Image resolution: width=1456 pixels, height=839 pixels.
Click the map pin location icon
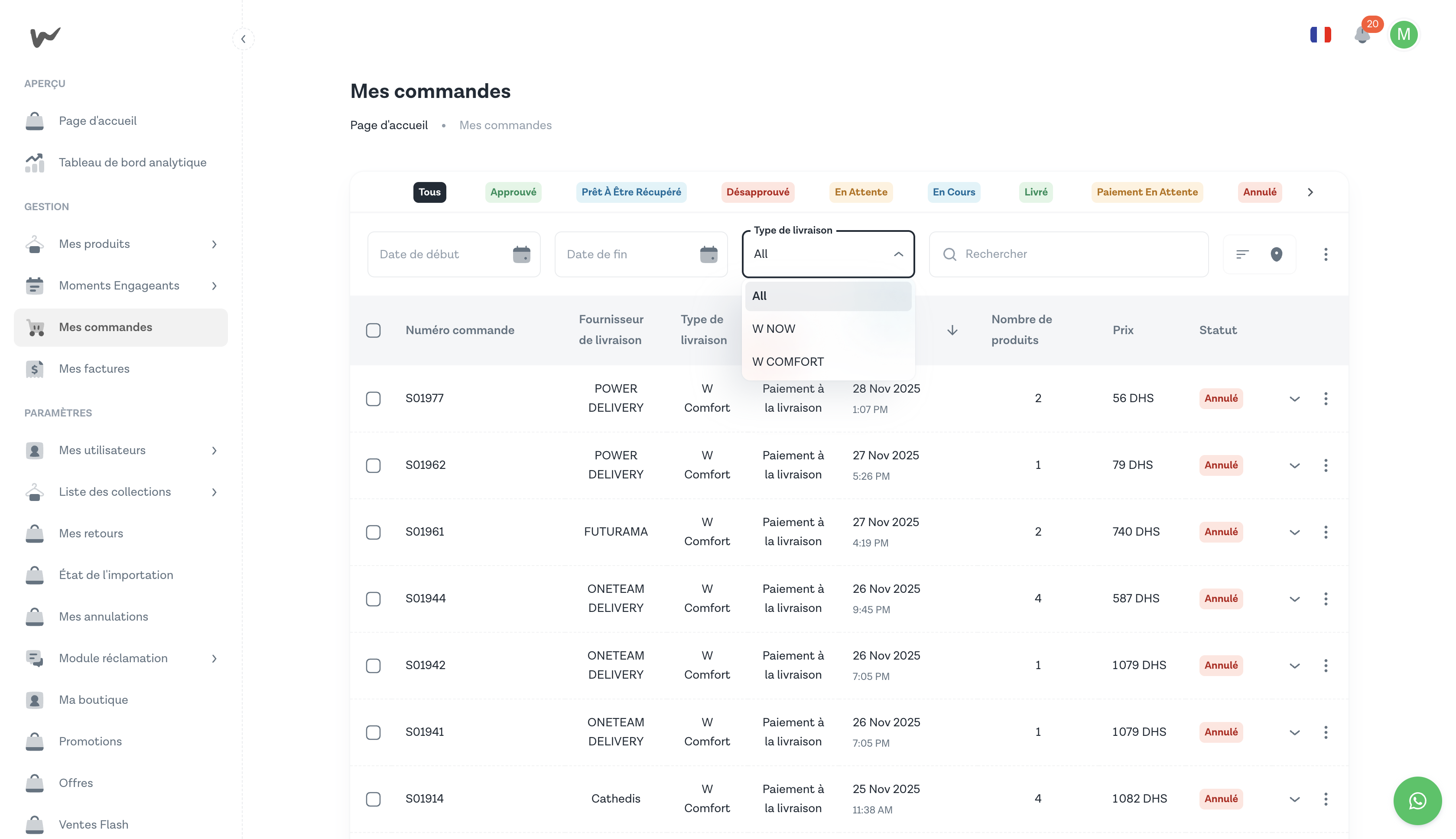1276,254
